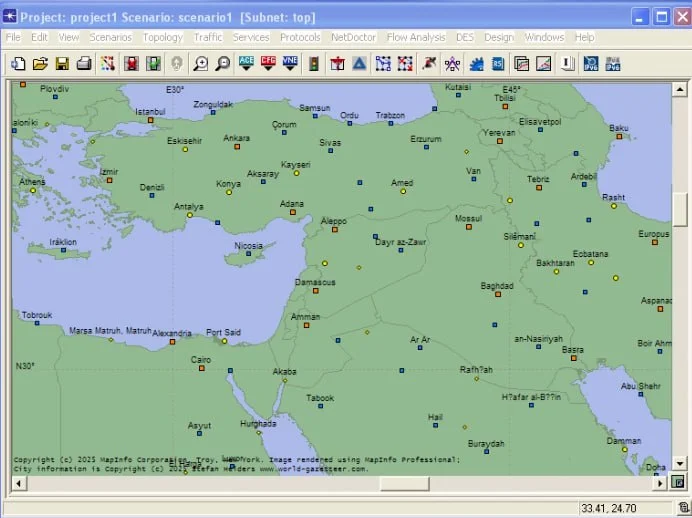Click the status bar icon beside coordinates

[683, 508]
